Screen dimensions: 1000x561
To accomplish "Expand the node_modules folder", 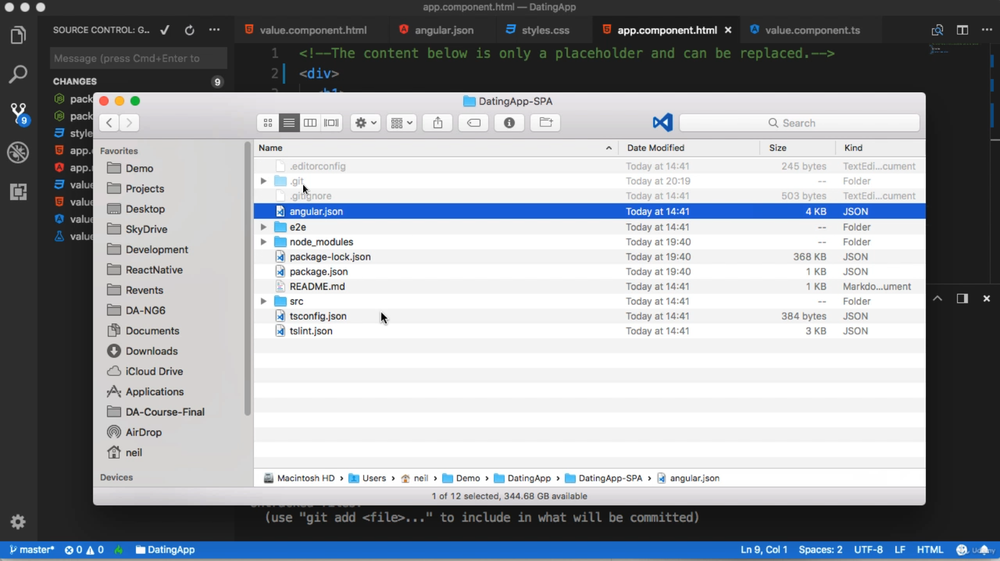I will click(263, 242).
